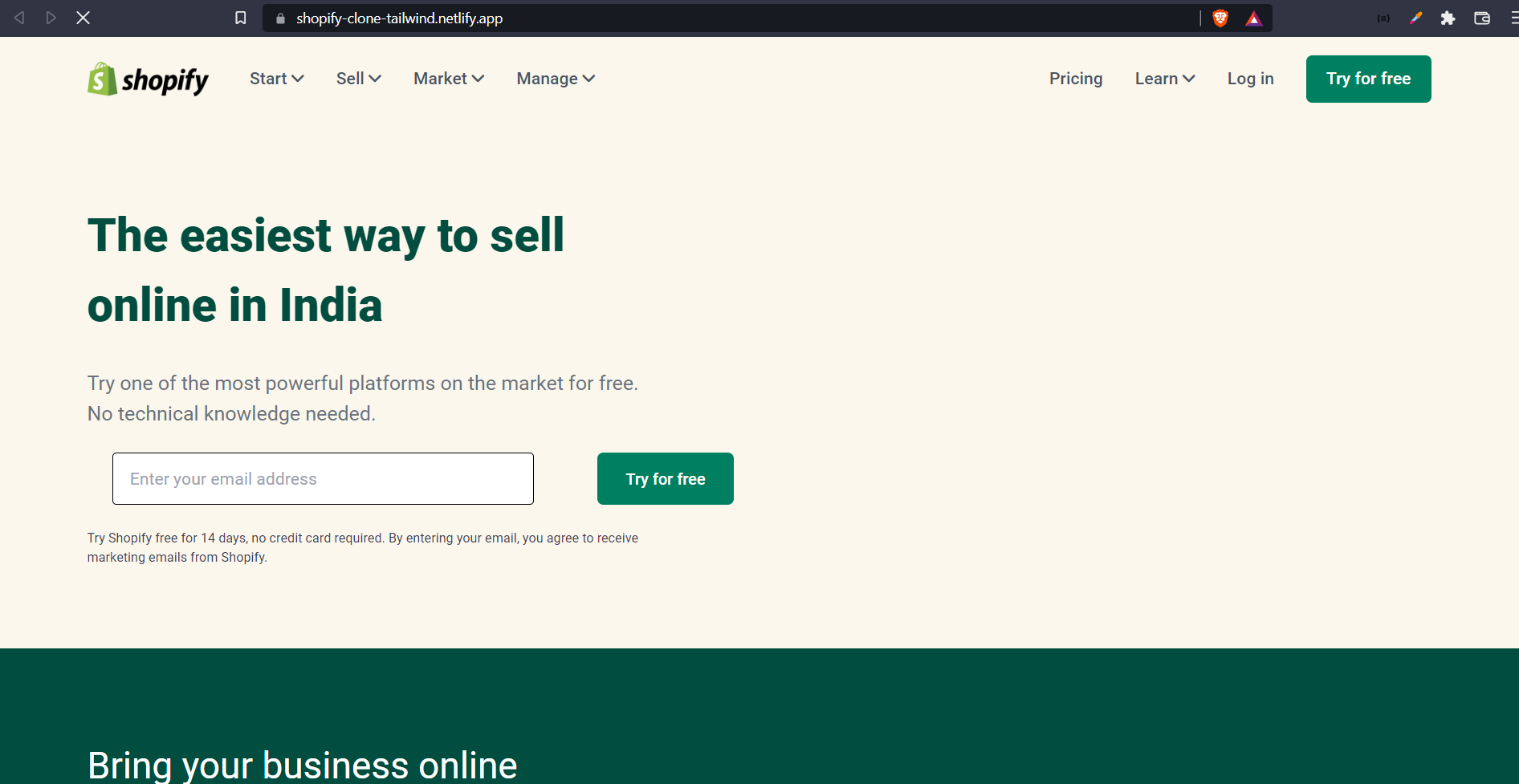Image resolution: width=1519 pixels, height=784 pixels.
Task: Open Brave Shields lion icon
Action: (x=1220, y=18)
